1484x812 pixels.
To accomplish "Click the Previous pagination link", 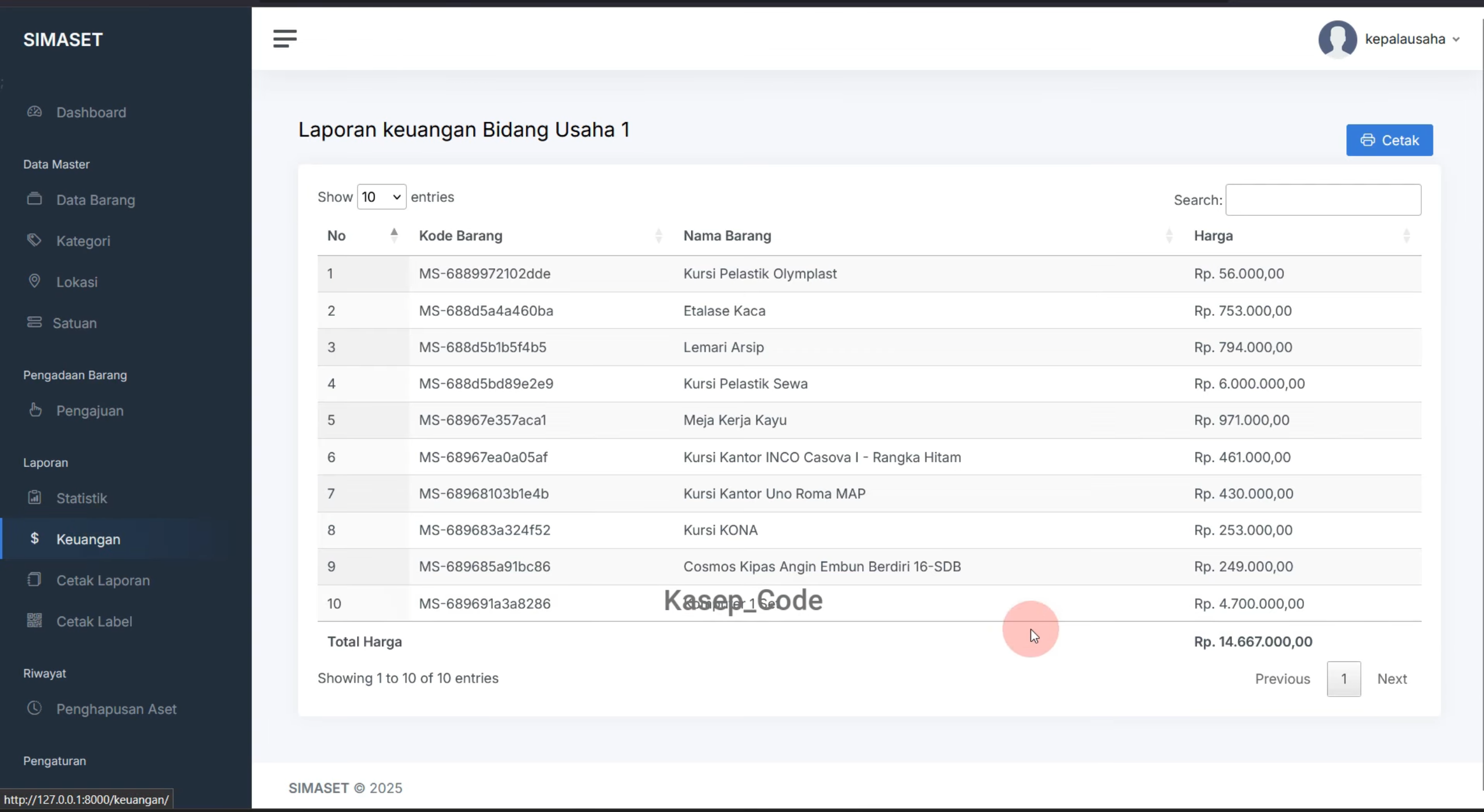I will coord(1283,679).
